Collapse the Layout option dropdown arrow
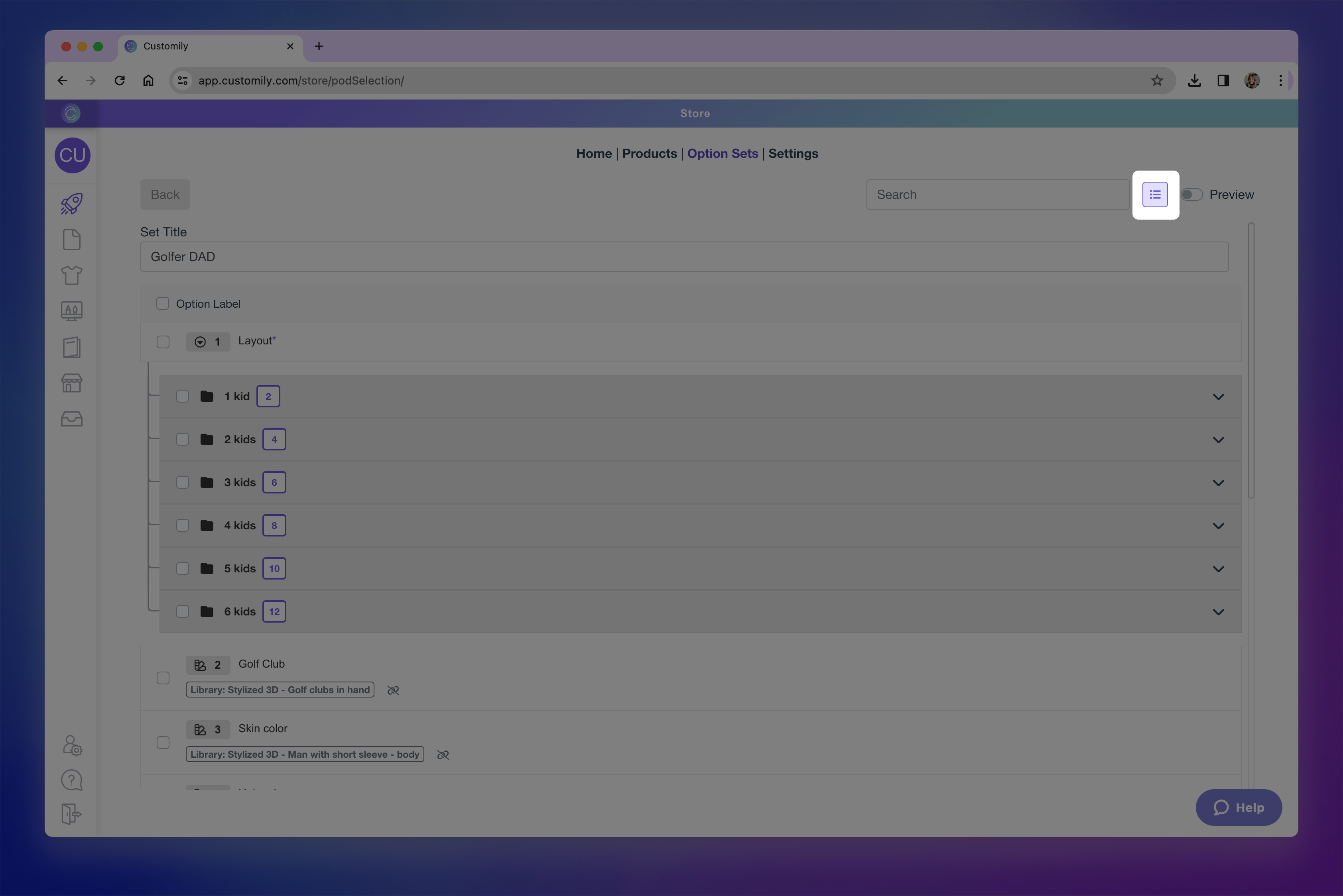Viewport: 1343px width, 896px height. [199, 342]
